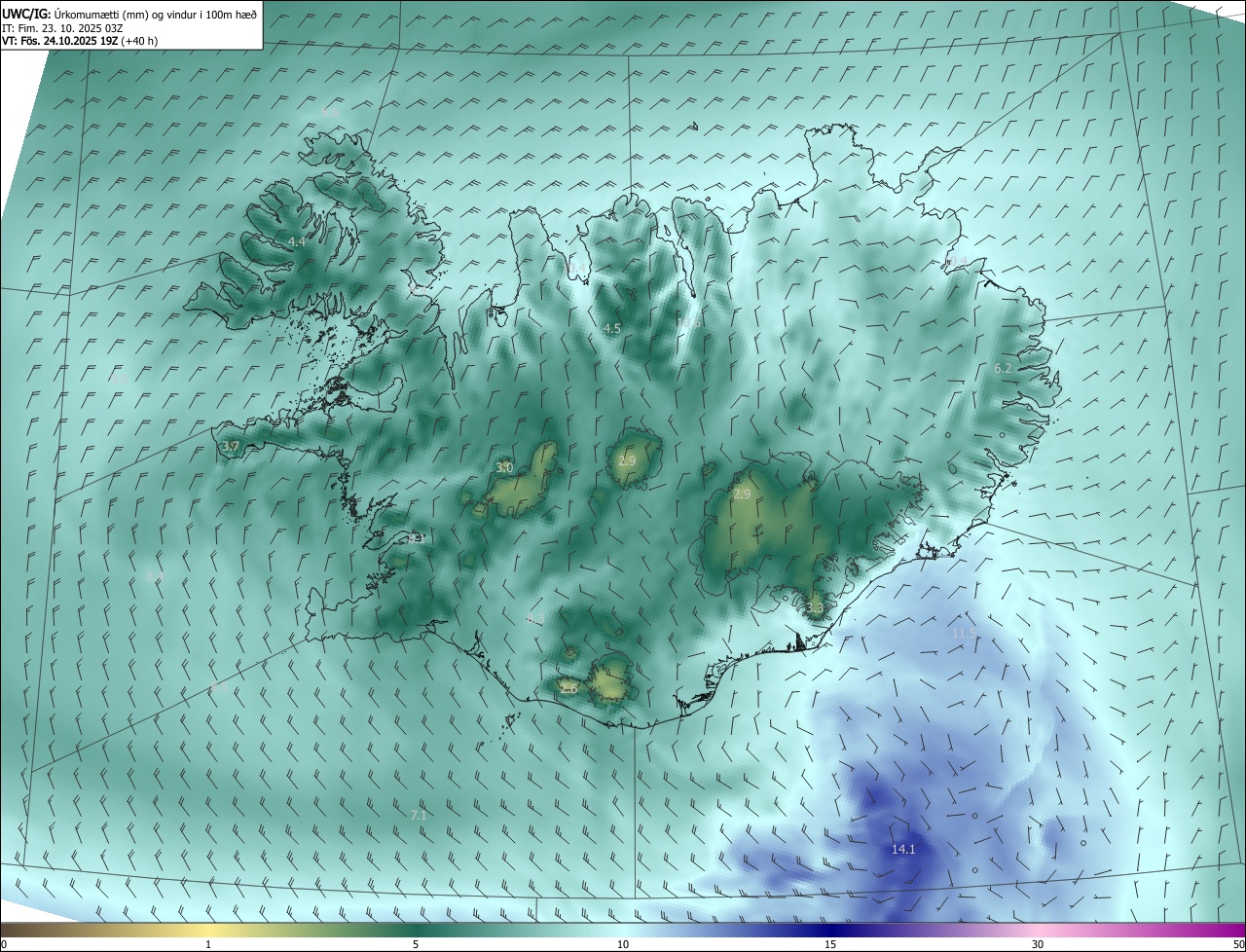Screen dimensions: 1246x952
Task: Click the 11.5 value over the southeast sea
Action: point(964,633)
